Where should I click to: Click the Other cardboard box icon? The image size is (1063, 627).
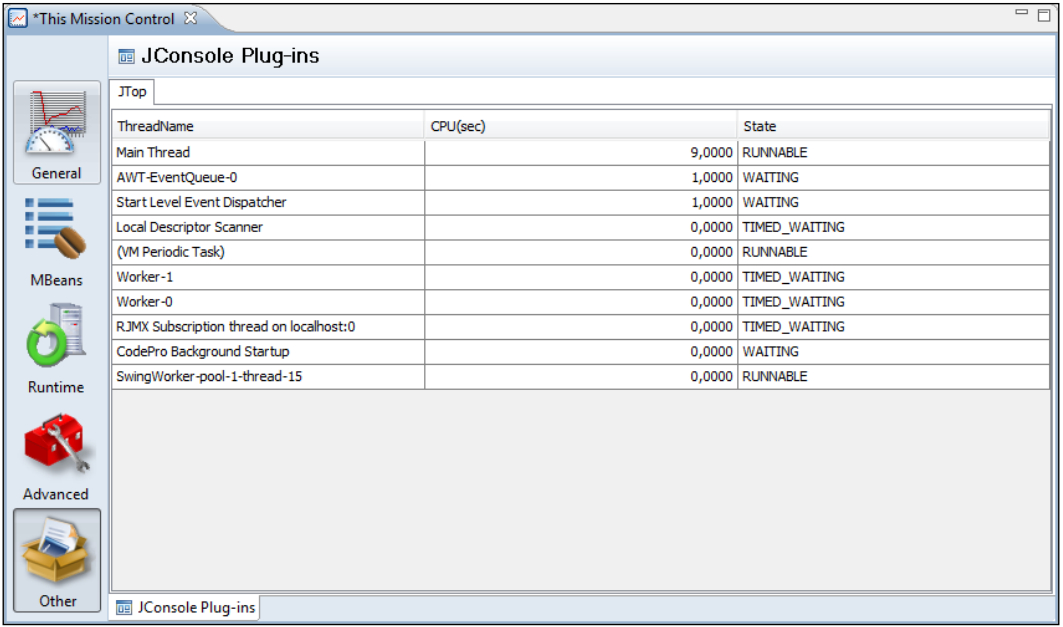[x=57, y=555]
